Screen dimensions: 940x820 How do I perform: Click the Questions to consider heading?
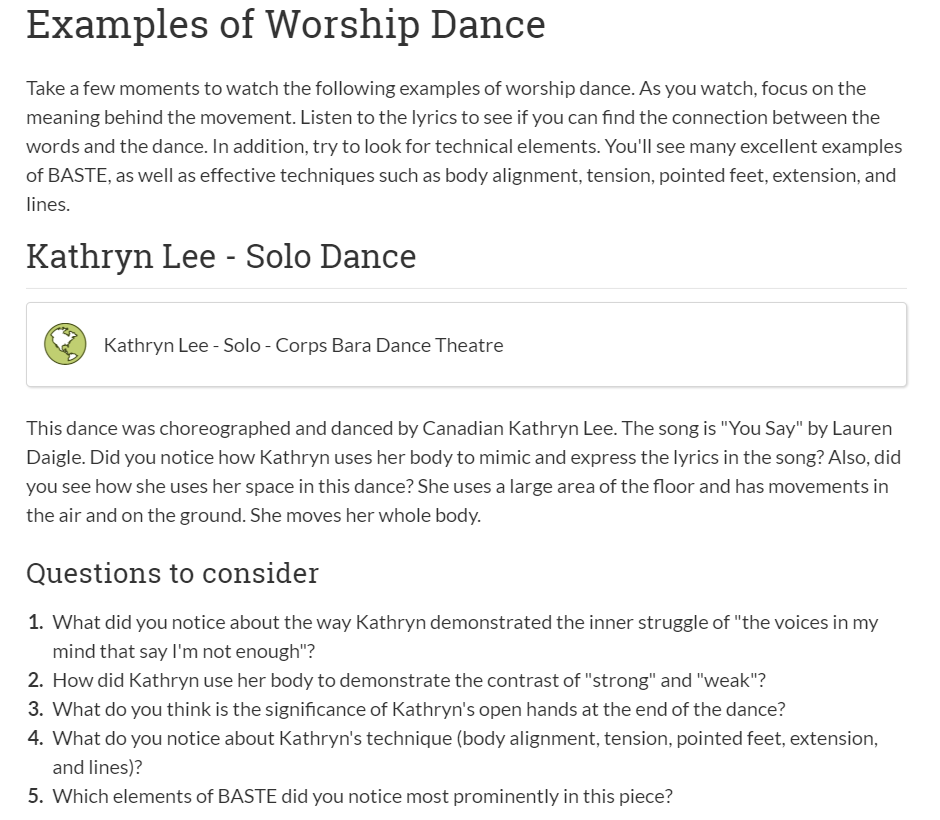(173, 573)
